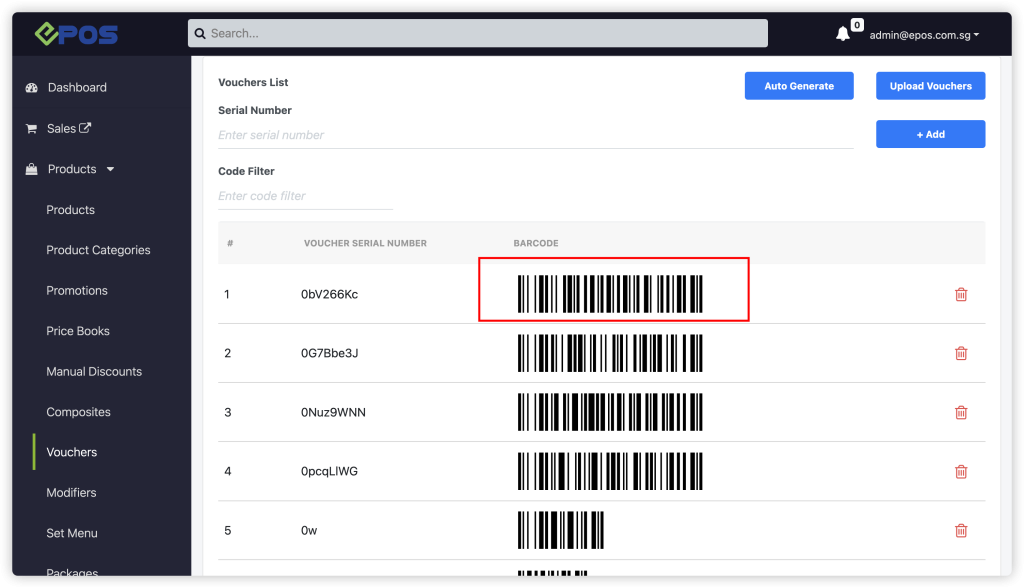Image resolution: width=1024 pixels, height=588 pixels.
Task: Select serial number text 0G7Bbe3J
Action: pyautogui.click(x=329, y=353)
